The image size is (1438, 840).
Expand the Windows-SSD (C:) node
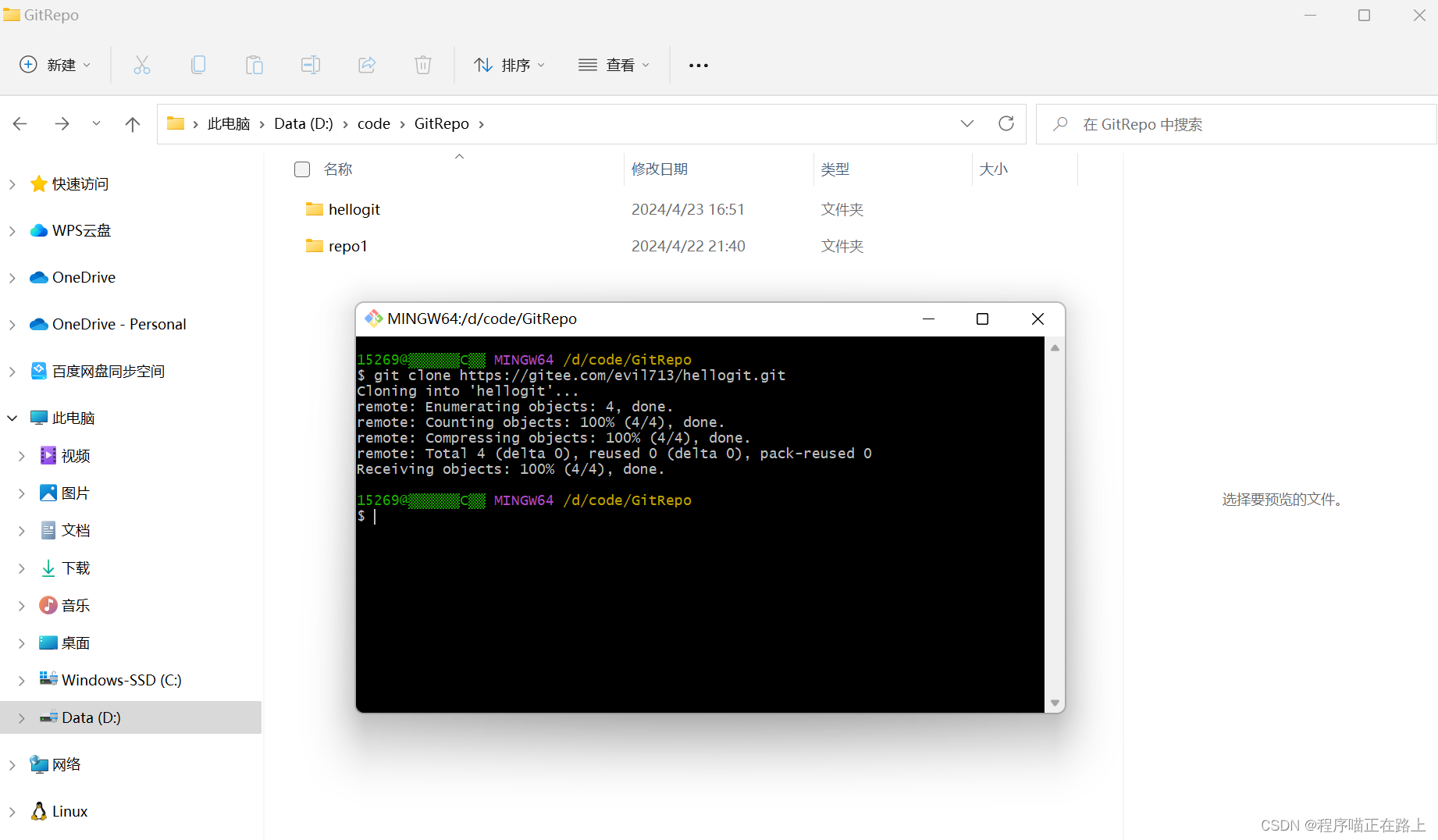(22, 681)
